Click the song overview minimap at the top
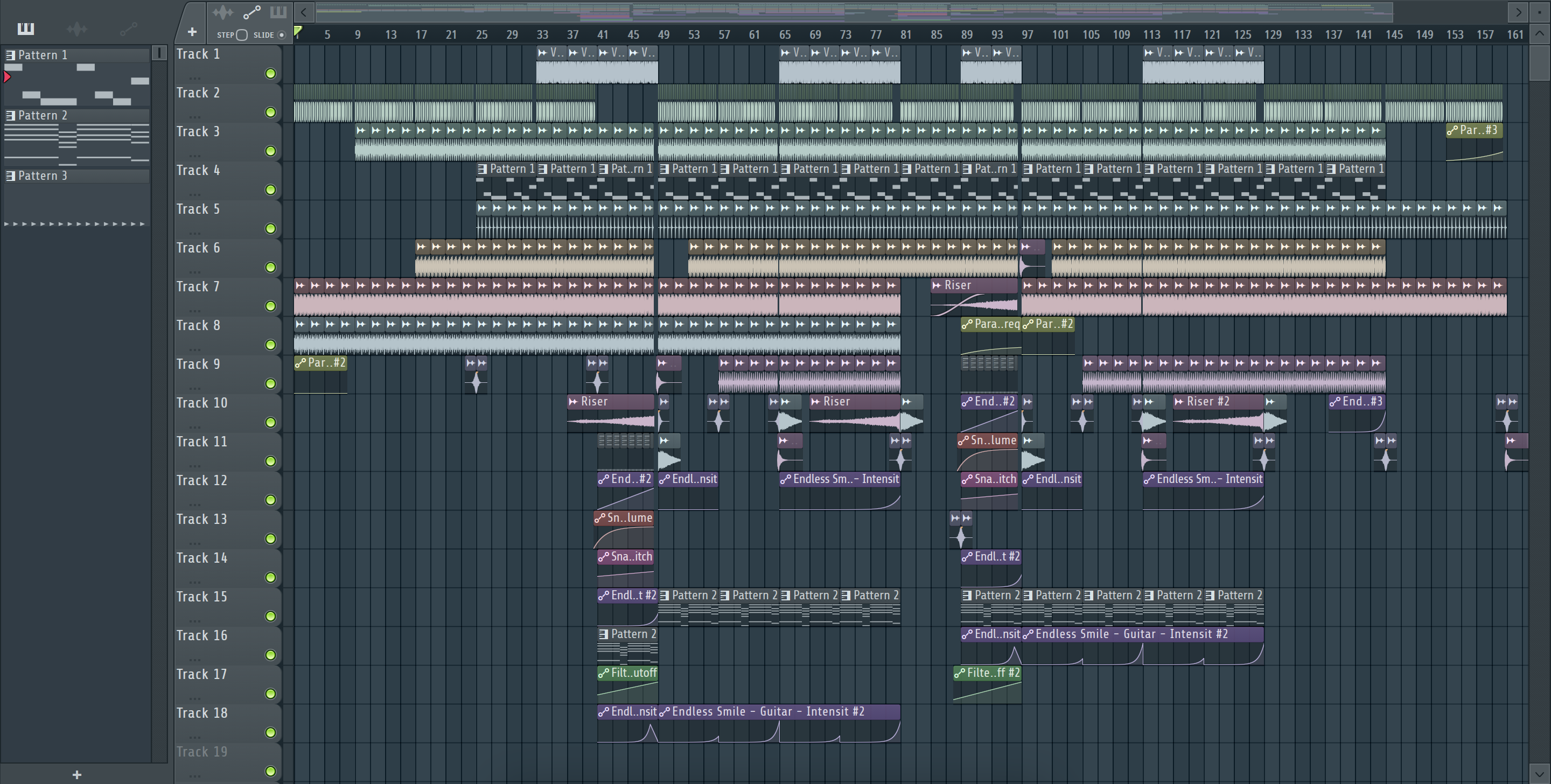 tap(854, 12)
